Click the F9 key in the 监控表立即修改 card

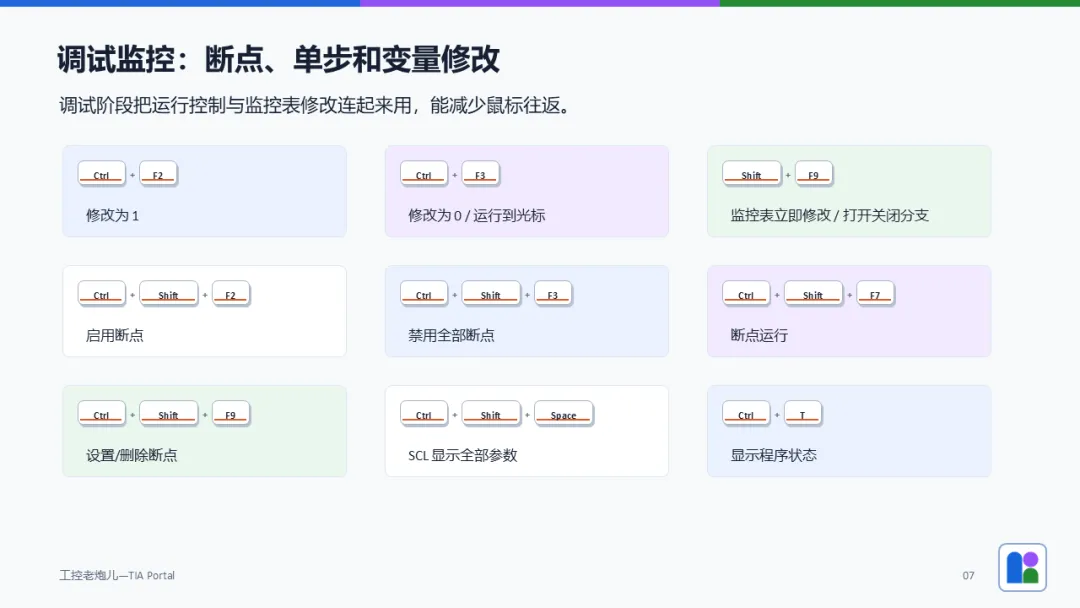coord(814,174)
